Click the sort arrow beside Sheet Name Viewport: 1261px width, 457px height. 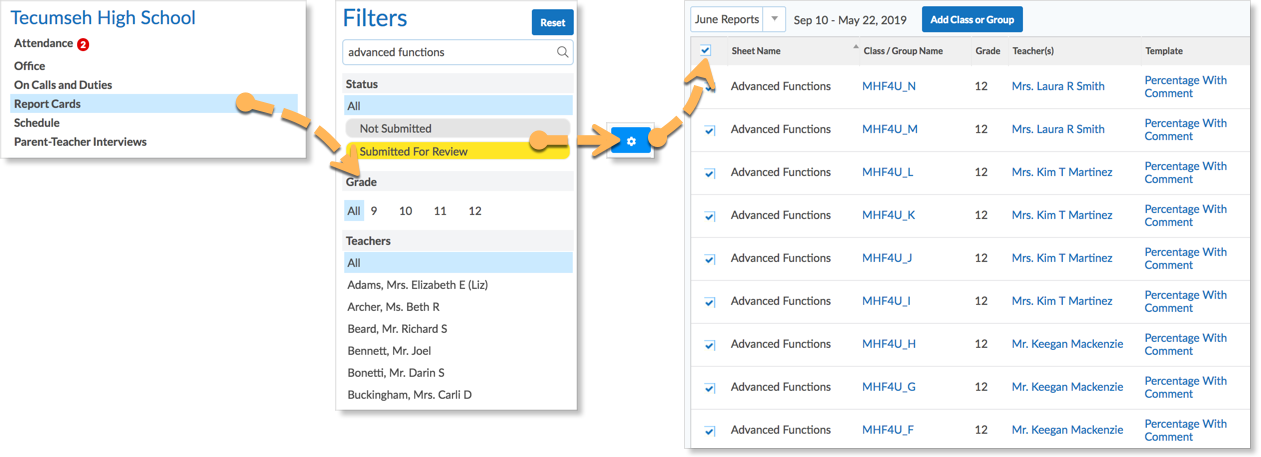coord(855,48)
